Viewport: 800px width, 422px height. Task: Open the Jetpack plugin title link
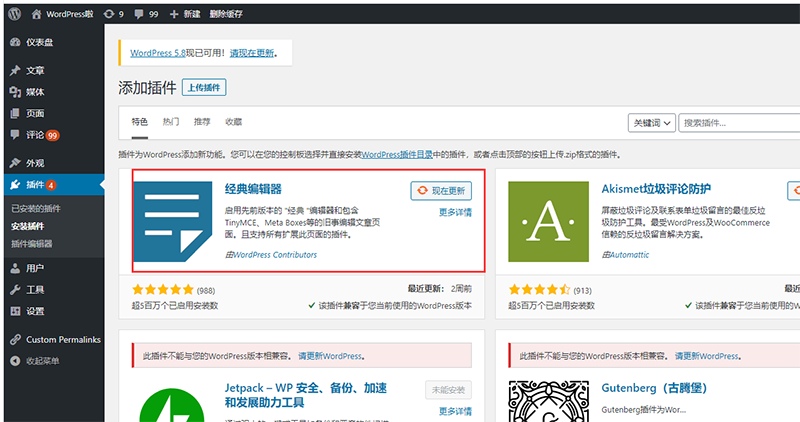tap(306, 395)
